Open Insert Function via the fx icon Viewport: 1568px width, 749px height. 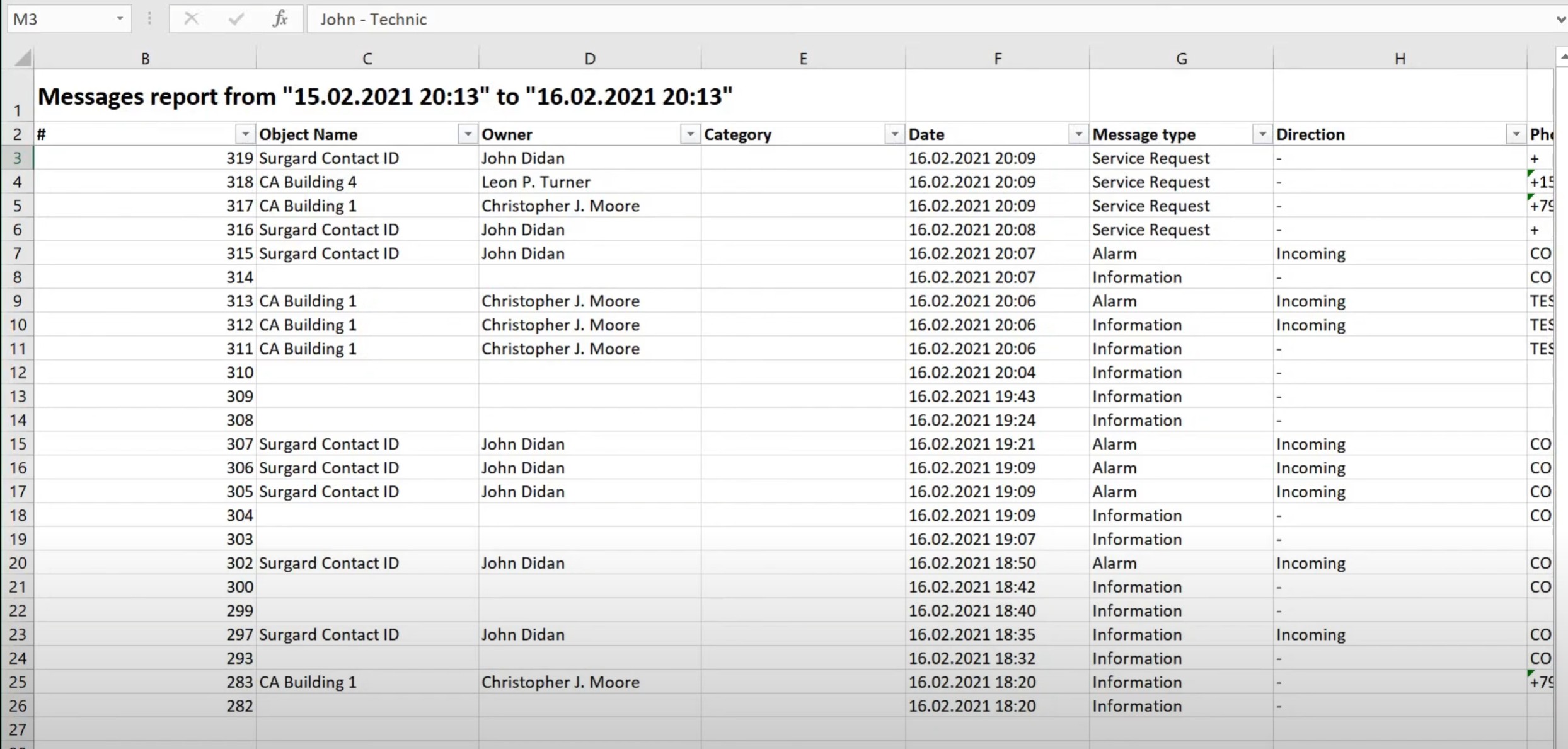280,19
